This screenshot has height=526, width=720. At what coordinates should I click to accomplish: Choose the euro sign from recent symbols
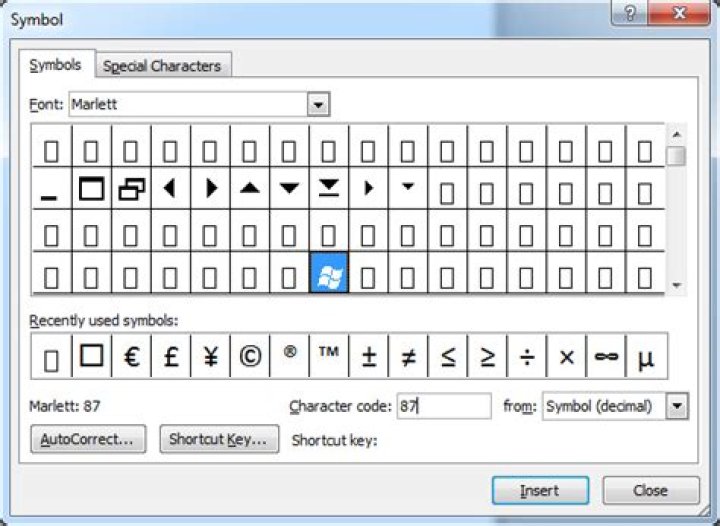pyautogui.click(x=131, y=356)
